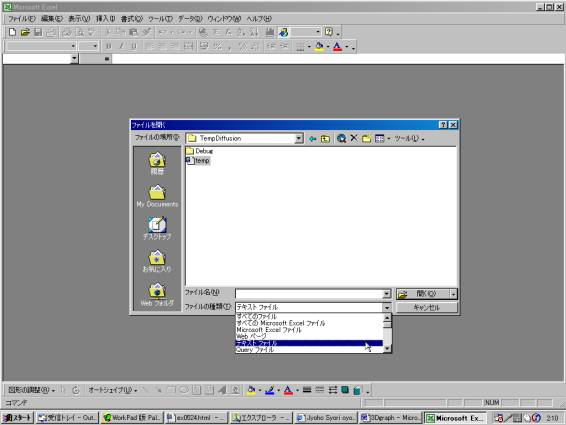Go back using the green arrow in dialog
The image size is (566, 425).
tap(312, 139)
